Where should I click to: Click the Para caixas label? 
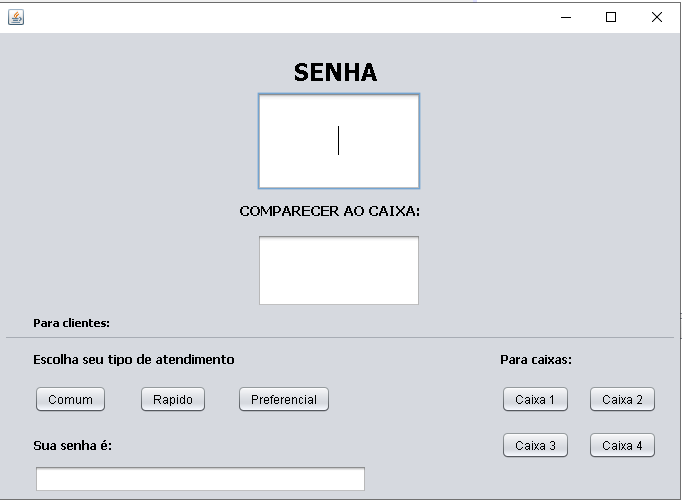(x=536, y=360)
